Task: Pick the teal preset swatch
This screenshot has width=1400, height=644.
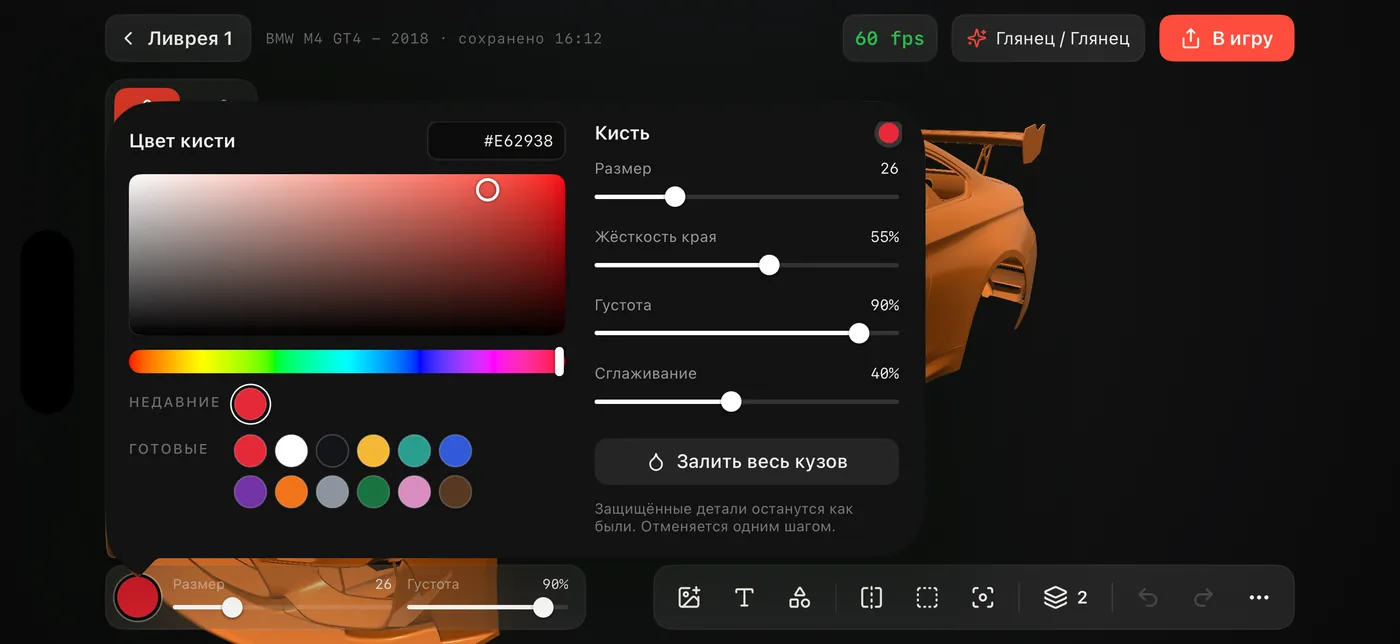Action: (414, 451)
